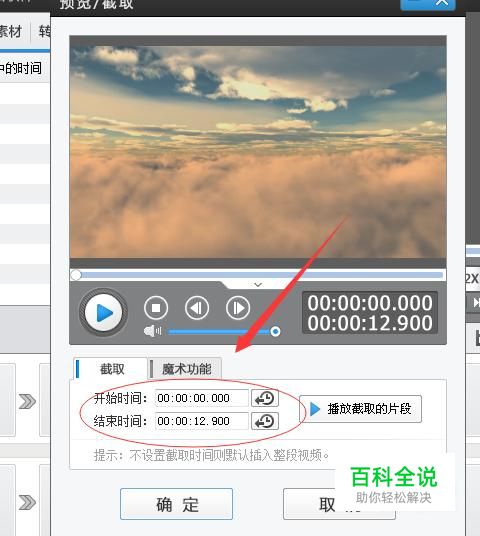Open the 魔术功能 tab
The height and width of the screenshot is (536, 480).
click(186, 369)
